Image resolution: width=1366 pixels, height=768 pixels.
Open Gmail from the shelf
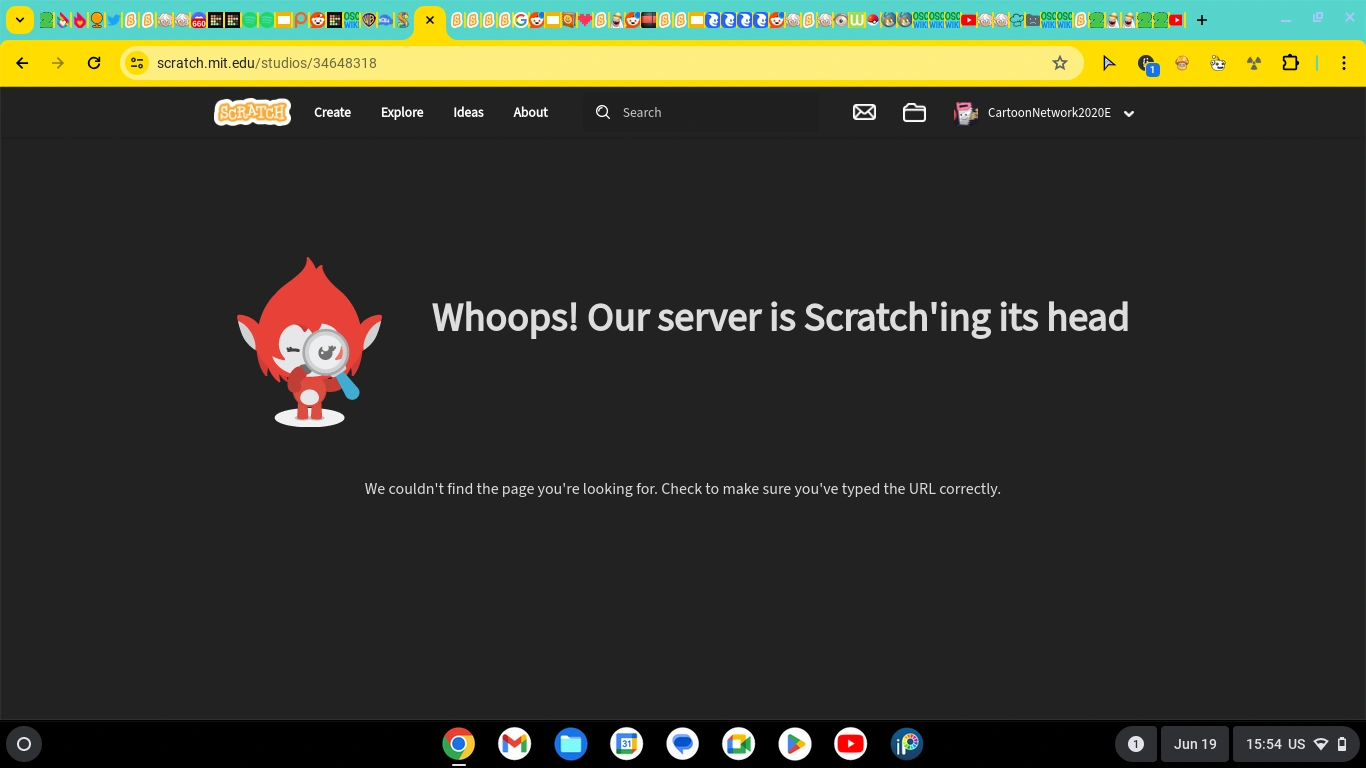[x=514, y=743]
